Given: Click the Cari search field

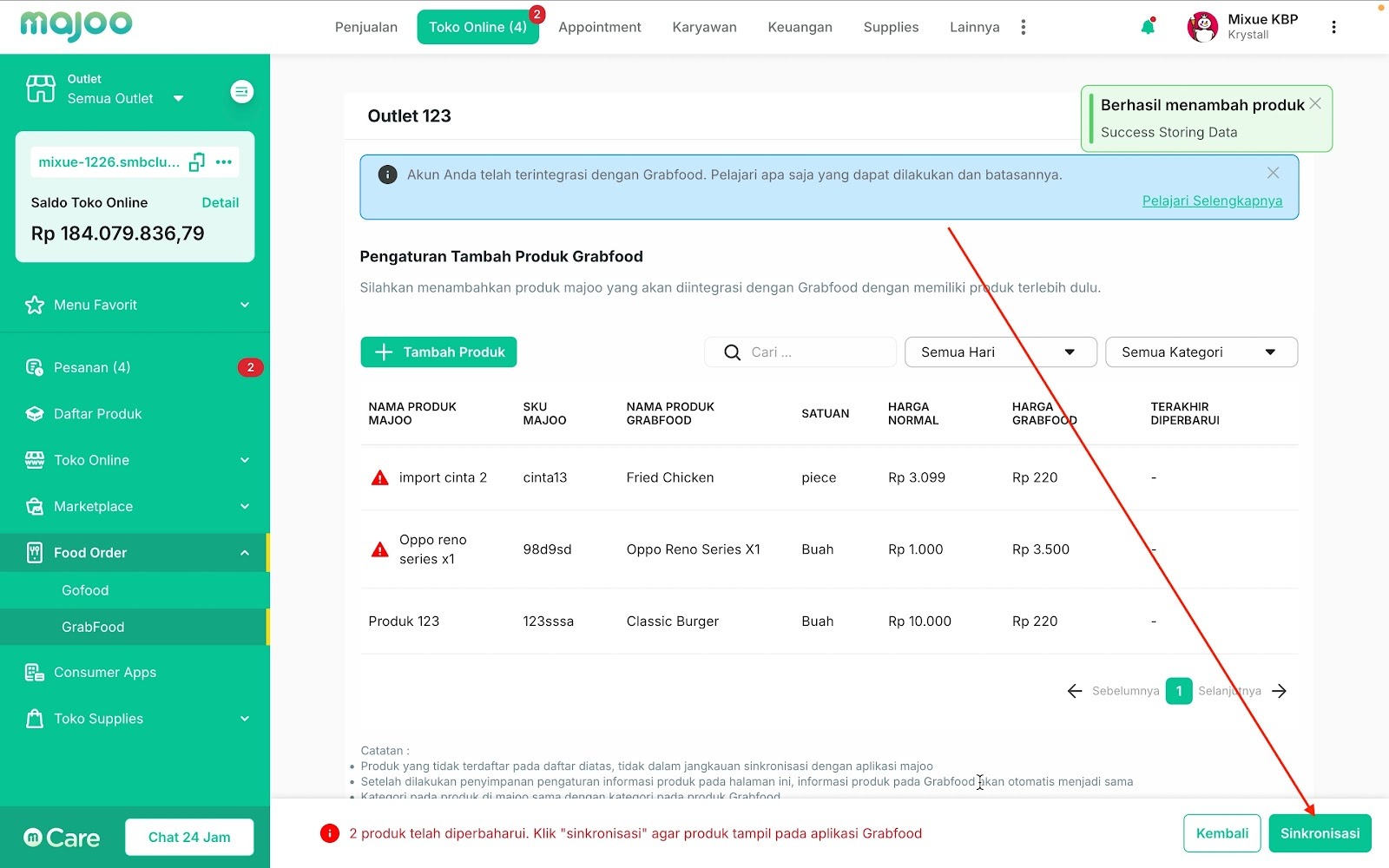Looking at the screenshot, I should [x=800, y=352].
